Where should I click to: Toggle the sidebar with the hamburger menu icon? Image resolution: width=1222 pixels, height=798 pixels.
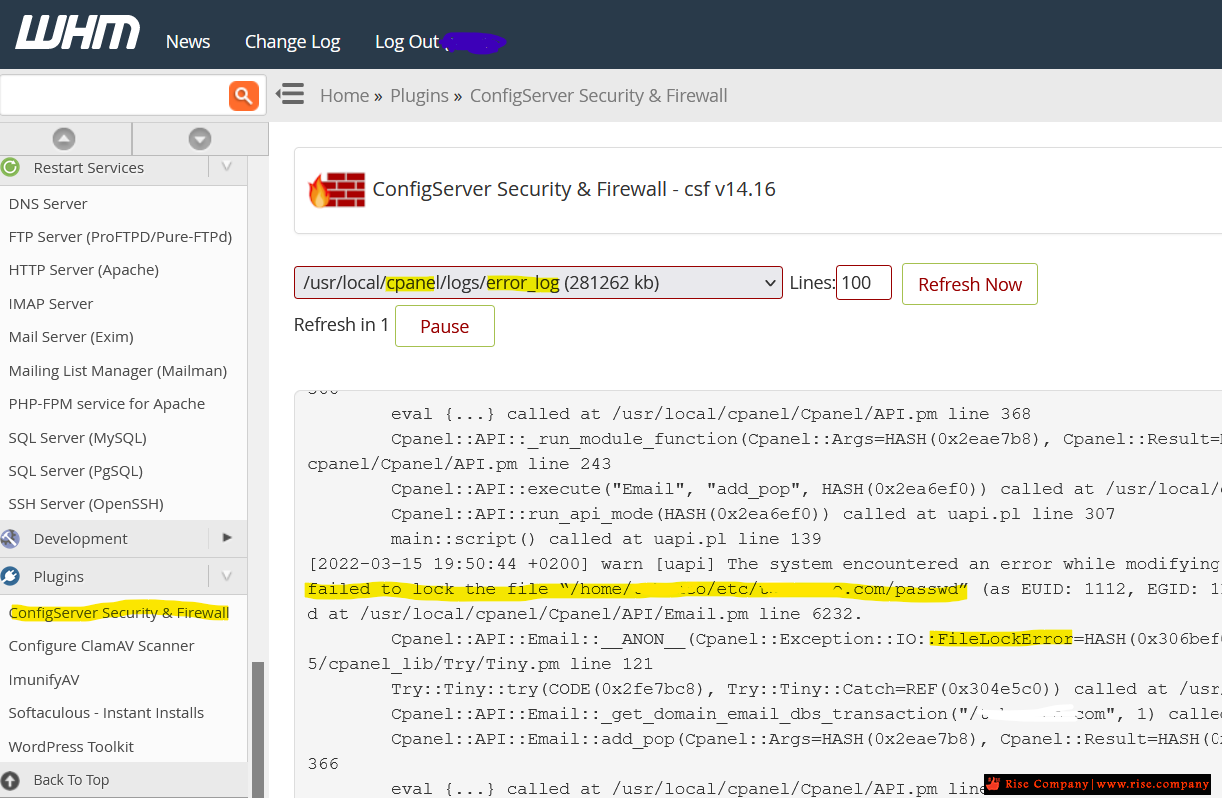click(290, 94)
